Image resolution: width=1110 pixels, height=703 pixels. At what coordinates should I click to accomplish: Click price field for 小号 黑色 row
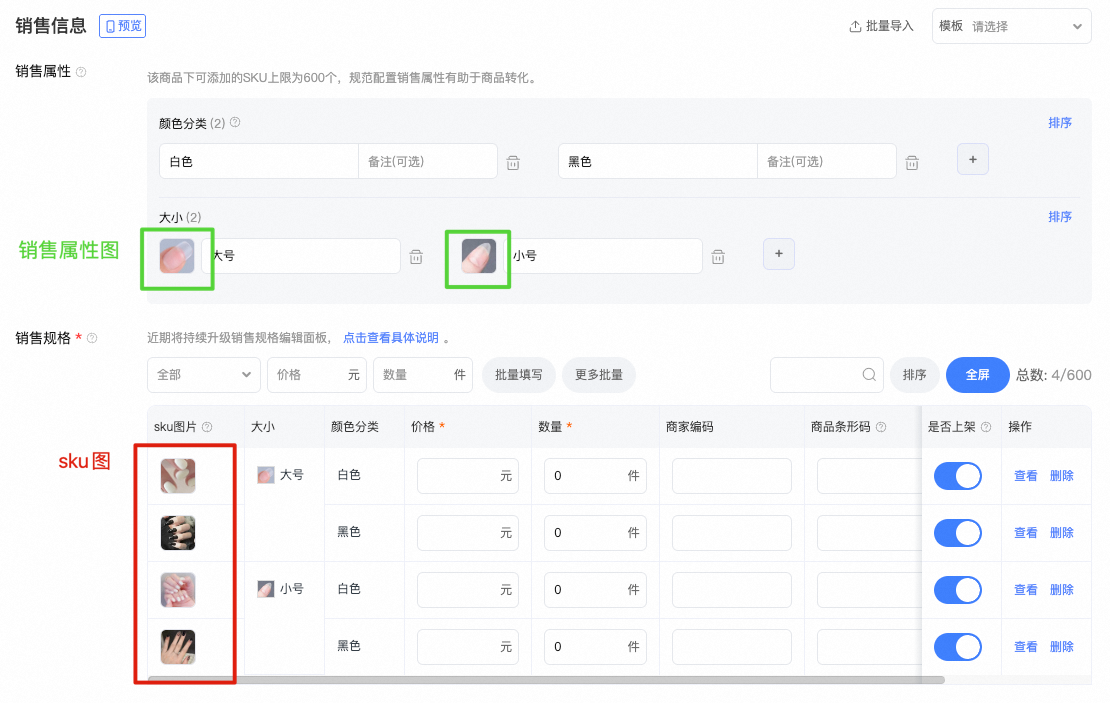pyautogui.click(x=468, y=647)
